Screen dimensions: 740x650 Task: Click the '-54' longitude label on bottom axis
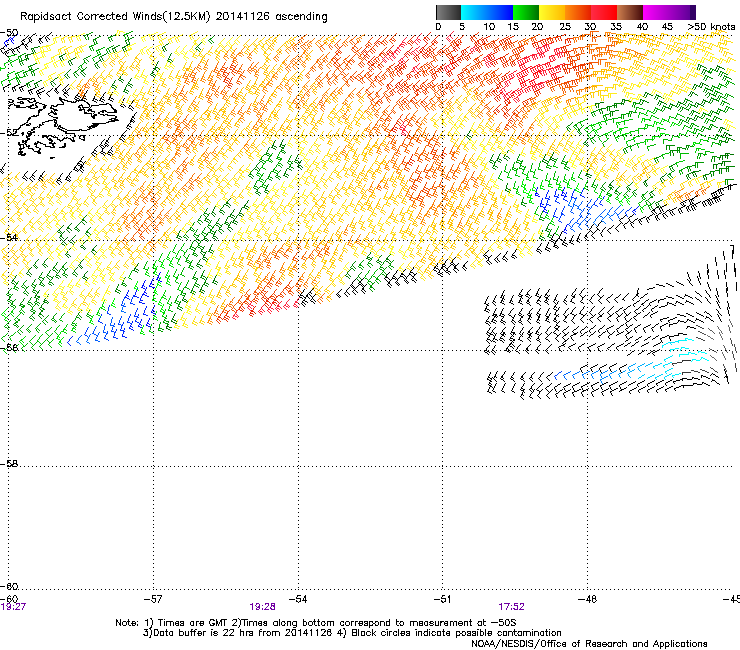(x=298, y=599)
